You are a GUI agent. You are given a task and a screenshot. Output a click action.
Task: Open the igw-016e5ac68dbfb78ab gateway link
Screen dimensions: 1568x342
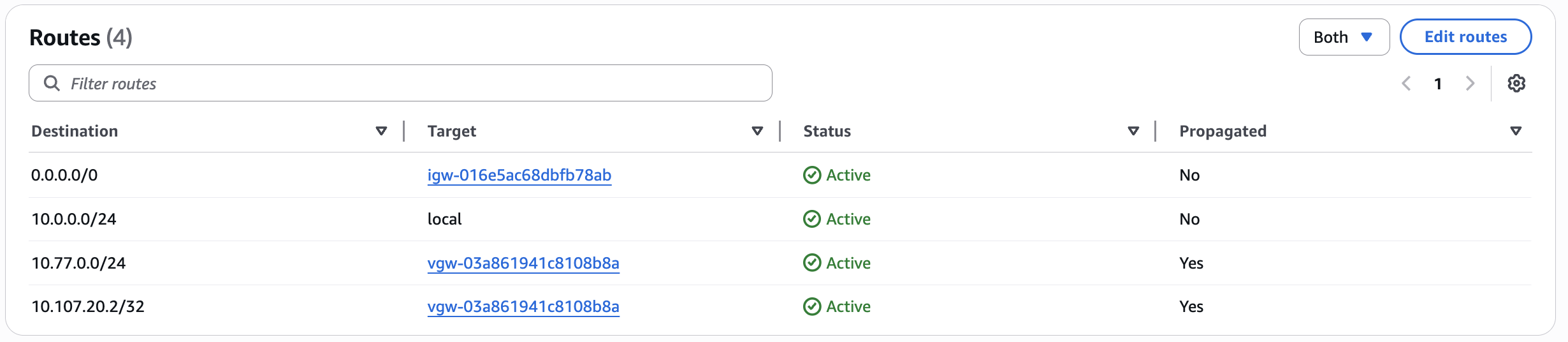coord(519,175)
